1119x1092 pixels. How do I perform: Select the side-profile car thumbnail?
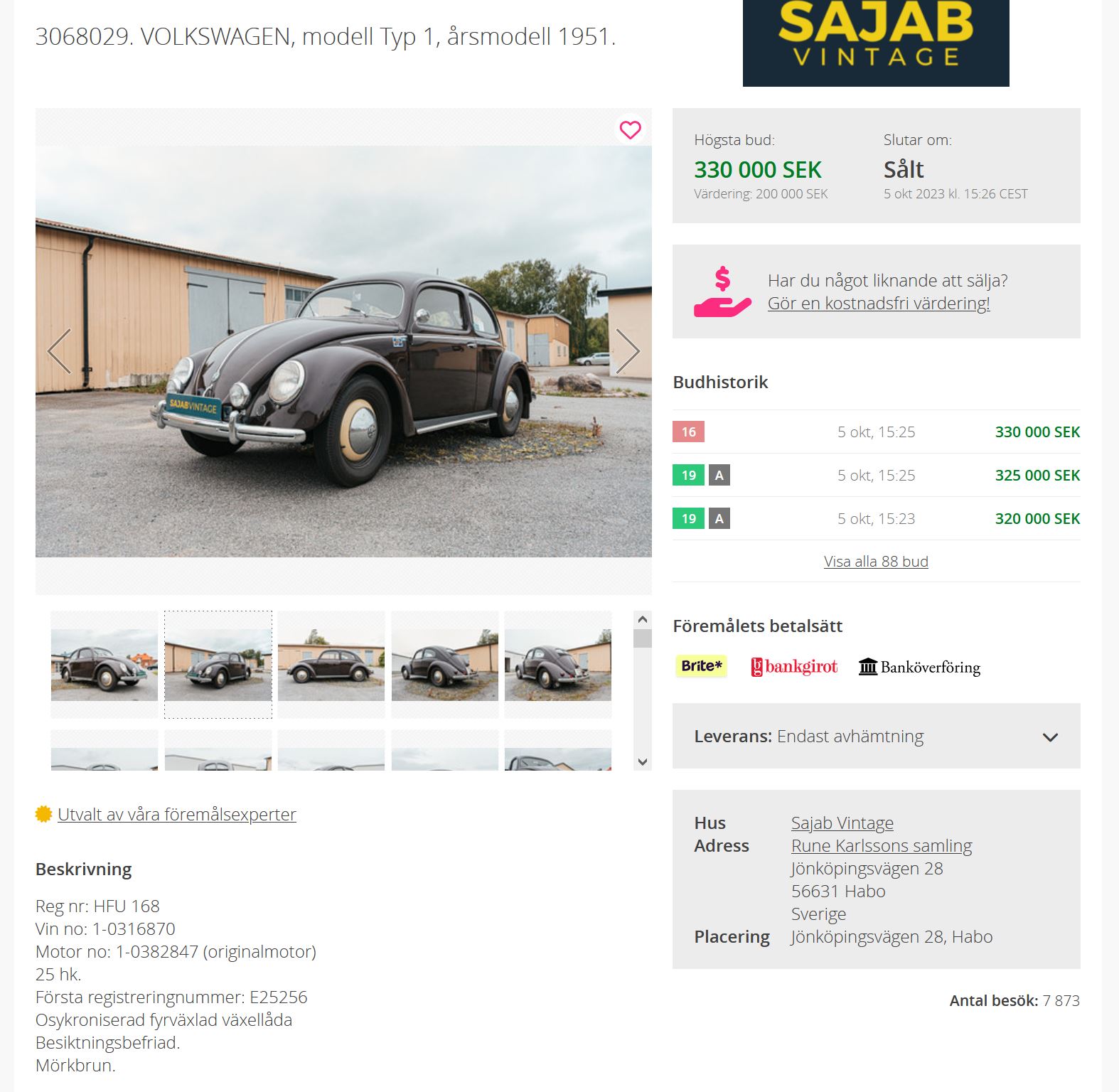[331, 665]
